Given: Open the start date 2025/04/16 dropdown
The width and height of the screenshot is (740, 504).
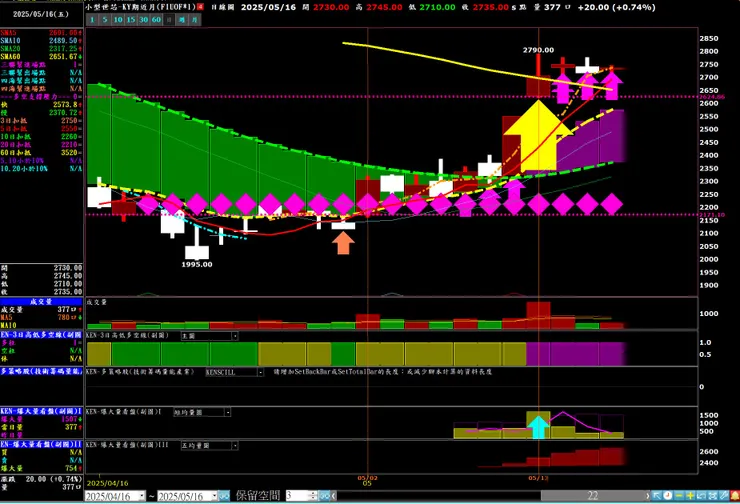Looking at the screenshot, I should [x=142, y=496].
